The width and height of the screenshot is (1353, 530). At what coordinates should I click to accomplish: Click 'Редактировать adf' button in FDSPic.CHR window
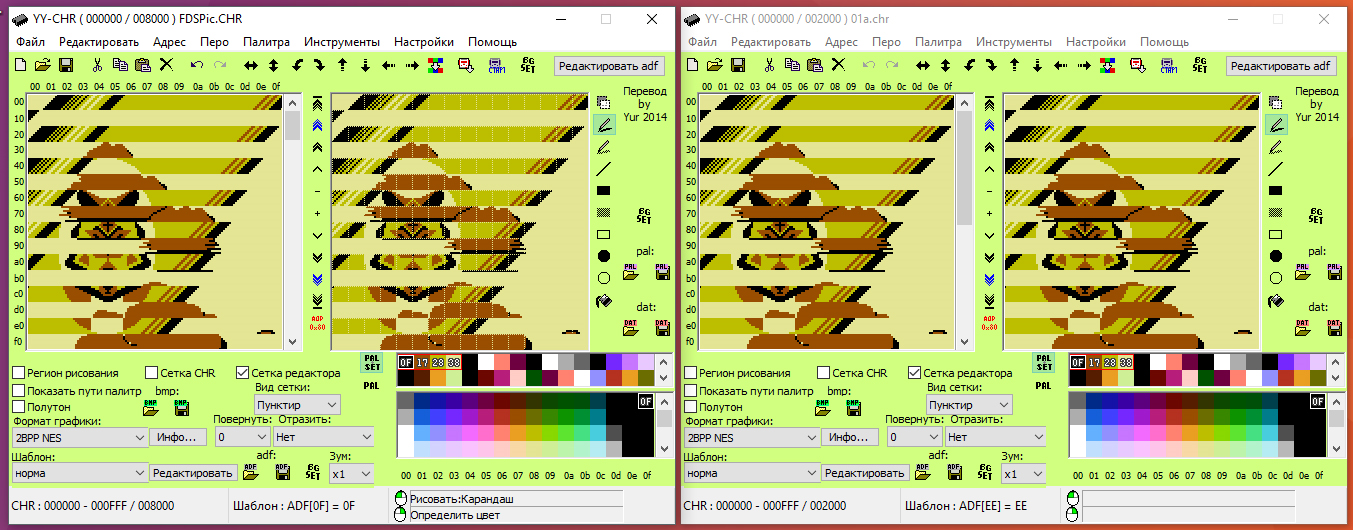pyautogui.click(x=609, y=65)
